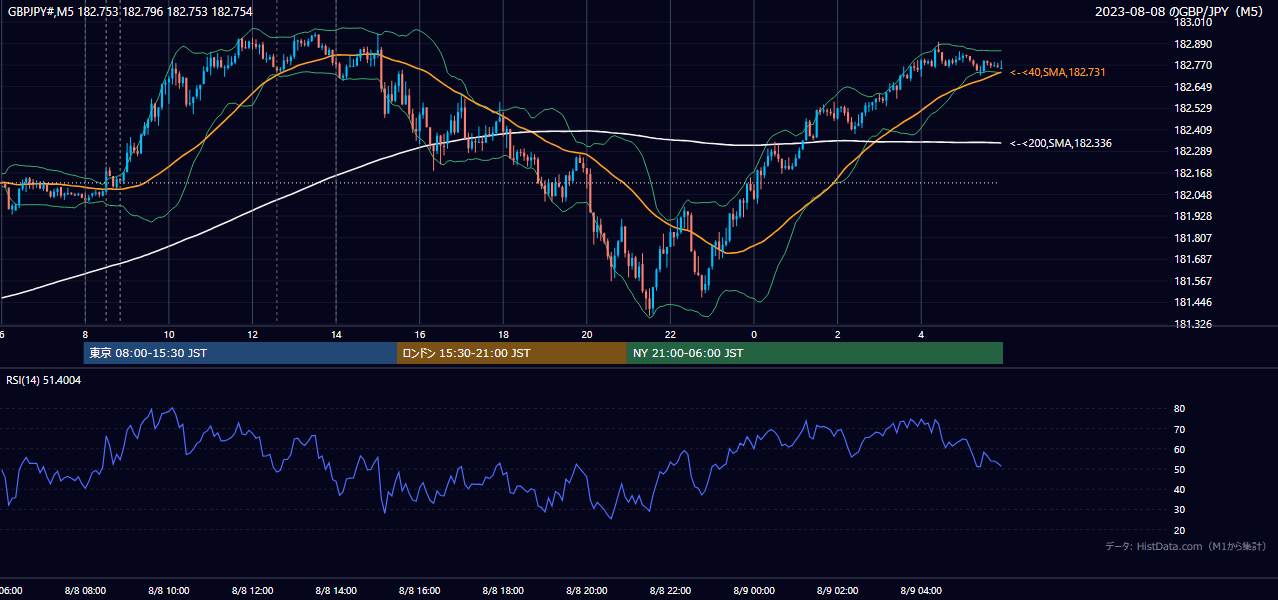1278x600 pixels.
Task: Click hour label 10 on price chart time axis
Action: pyautogui.click(x=169, y=334)
